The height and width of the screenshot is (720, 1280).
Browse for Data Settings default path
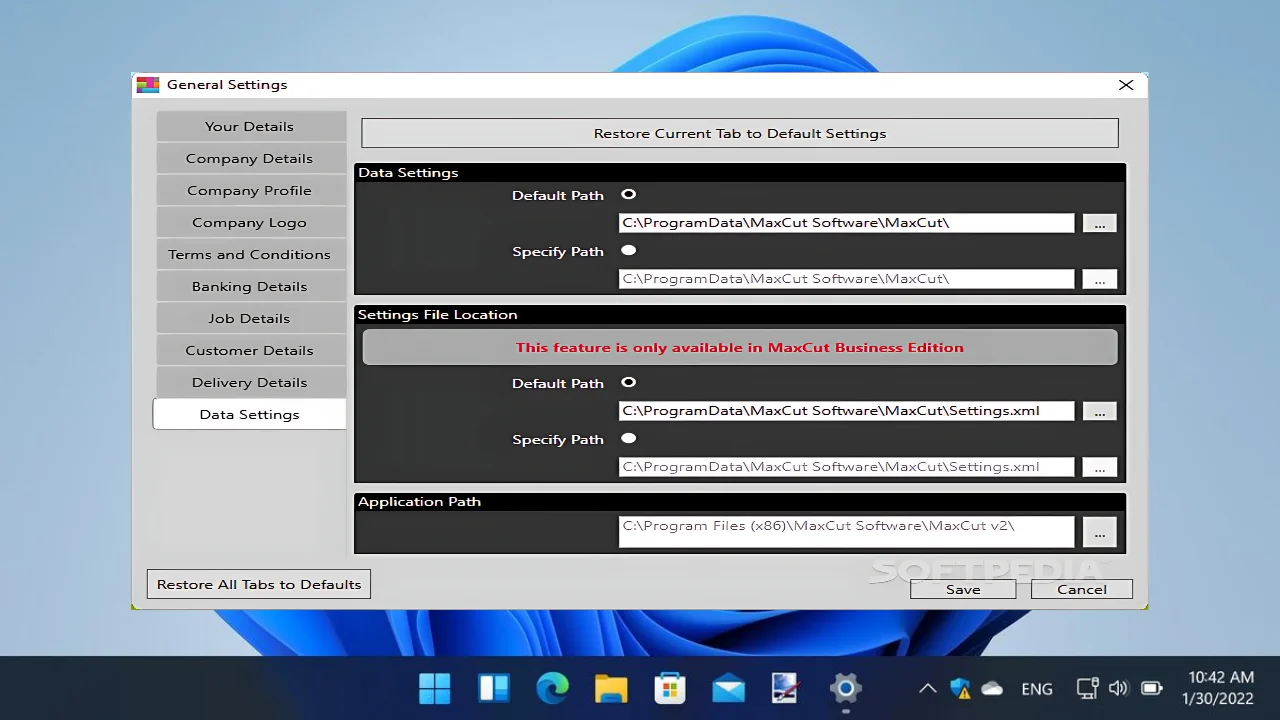coord(1099,223)
